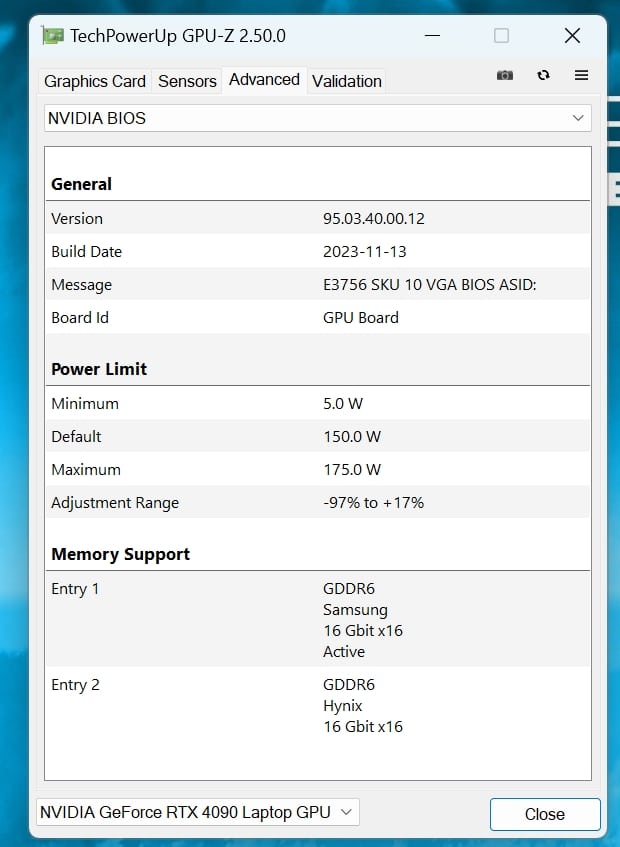Minimize the GPU-Z window

tap(432, 36)
